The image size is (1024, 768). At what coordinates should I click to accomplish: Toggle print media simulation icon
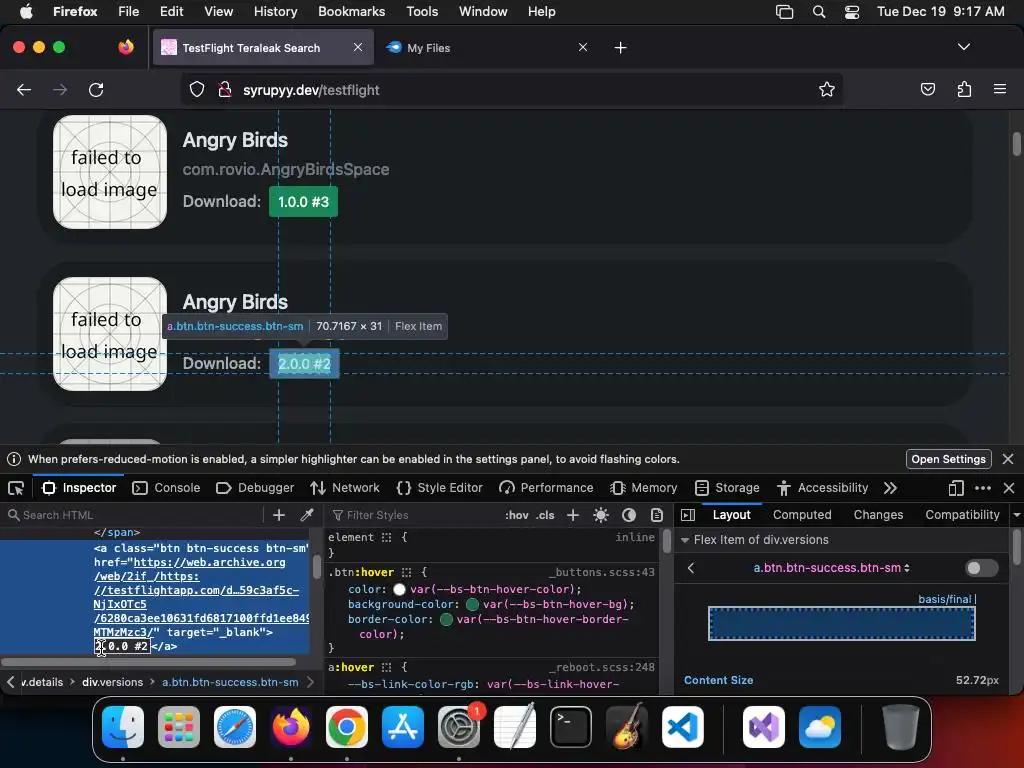coord(657,515)
